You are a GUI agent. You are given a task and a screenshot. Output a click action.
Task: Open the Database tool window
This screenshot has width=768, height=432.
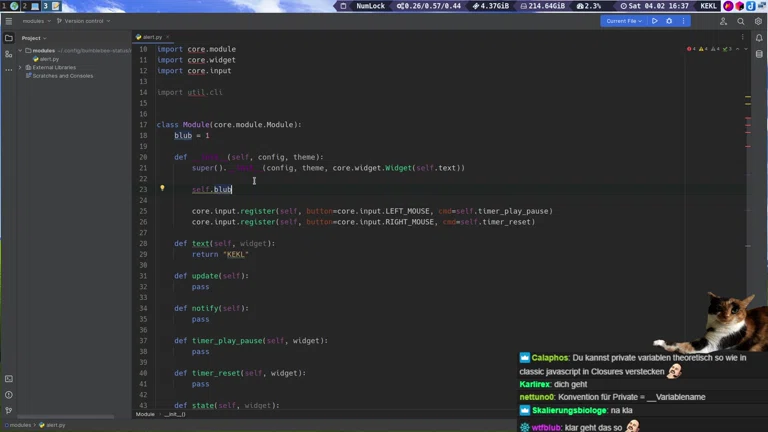759,54
